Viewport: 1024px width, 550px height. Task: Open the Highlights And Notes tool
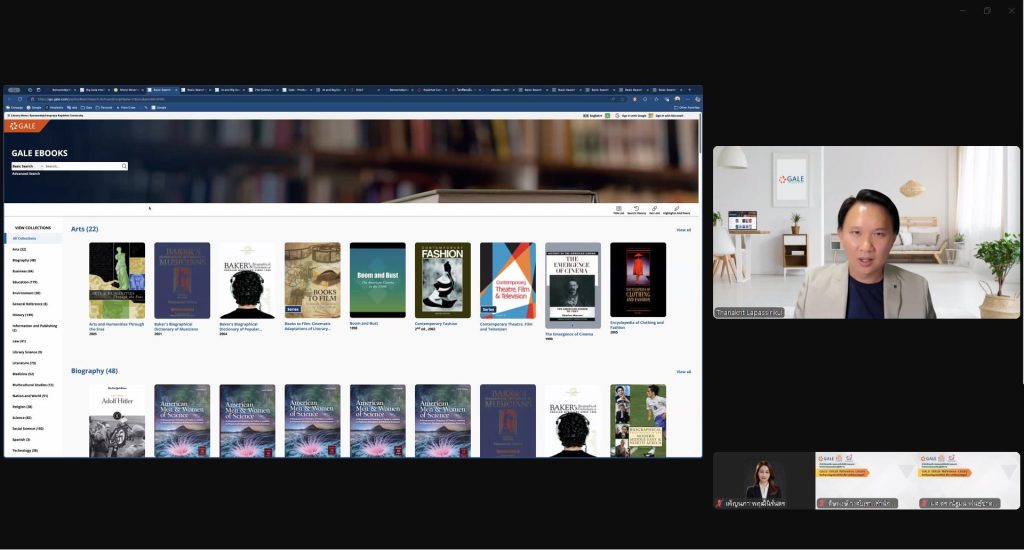pos(677,210)
